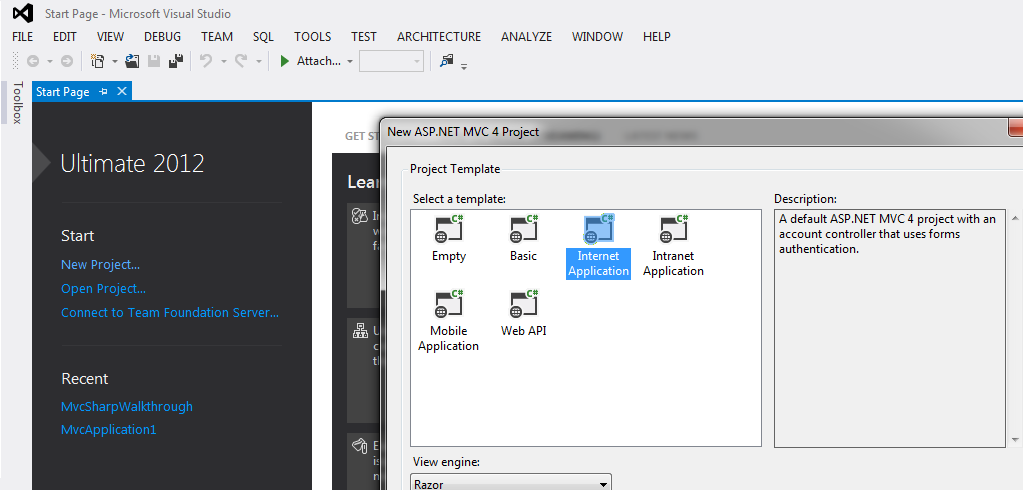The width and height of the screenshot is (1023, 490).
Task: Open the VIEW menu
Action: (x=110, y=37)
